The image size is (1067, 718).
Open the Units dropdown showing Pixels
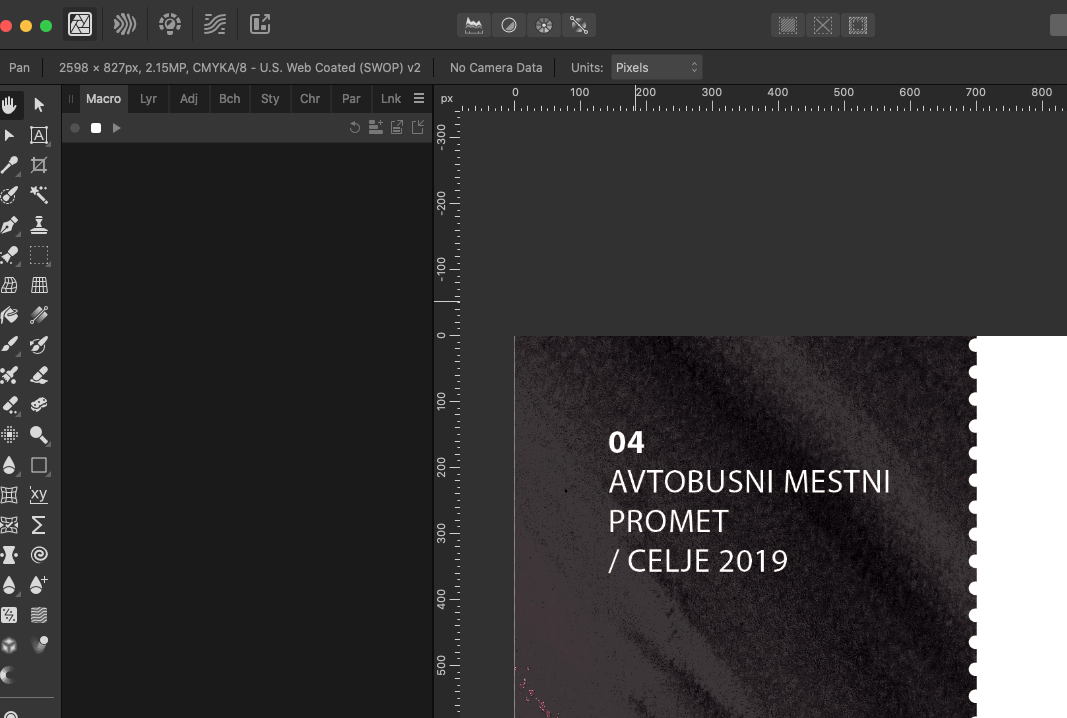point(656,67)
